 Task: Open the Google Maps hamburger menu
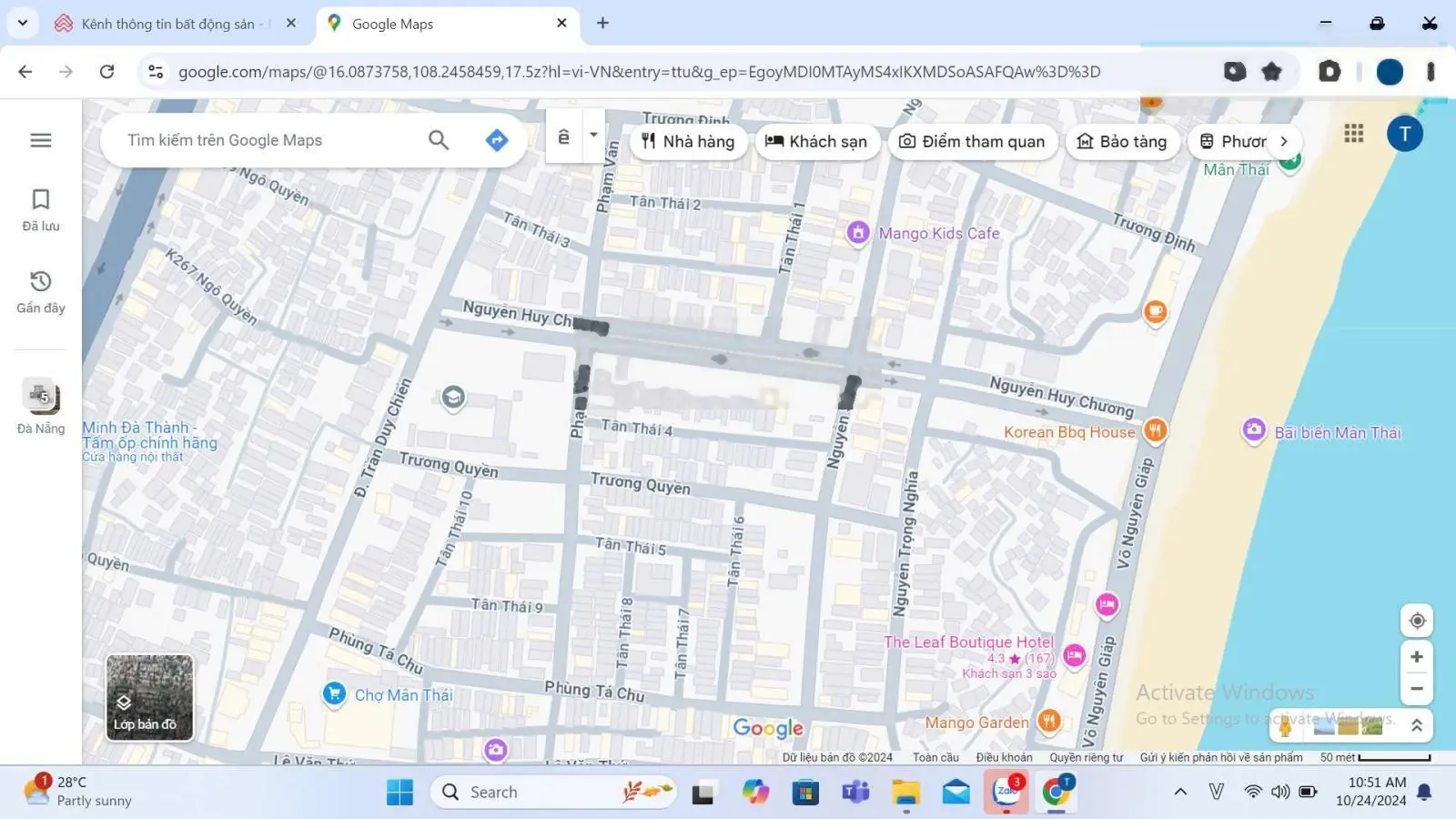pos(41,140)
